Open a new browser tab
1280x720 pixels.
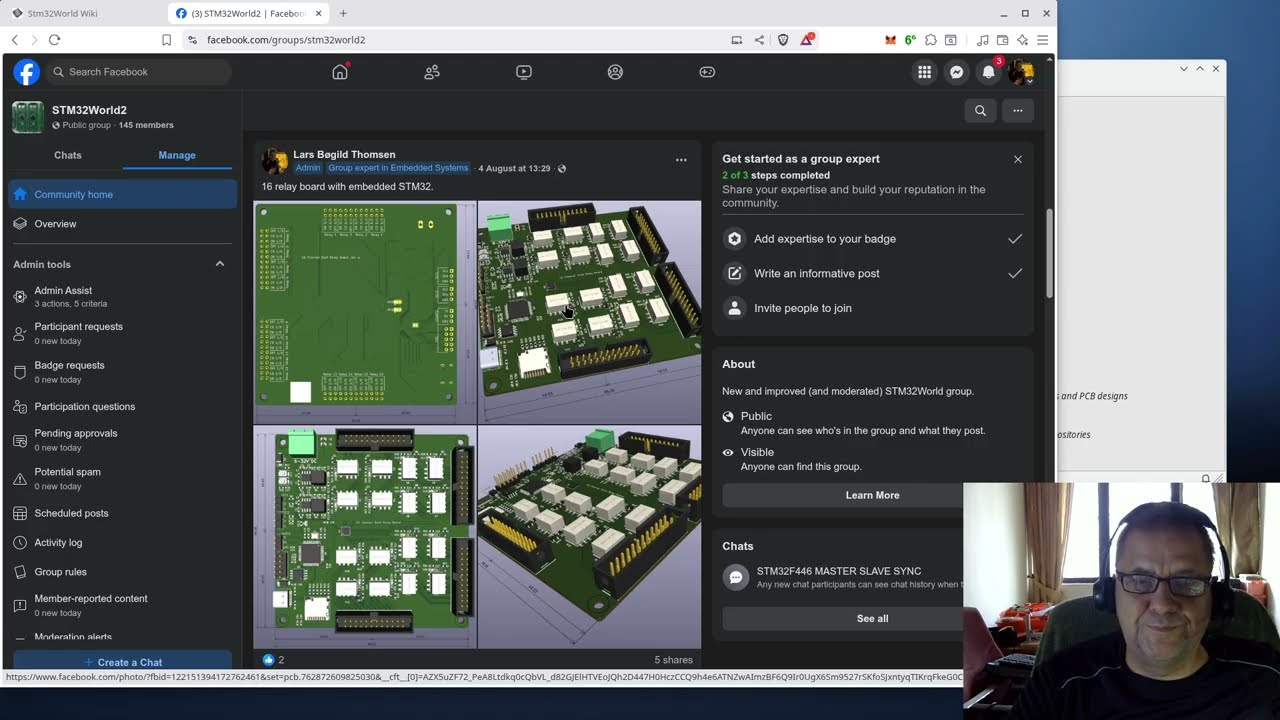[343, 13]
